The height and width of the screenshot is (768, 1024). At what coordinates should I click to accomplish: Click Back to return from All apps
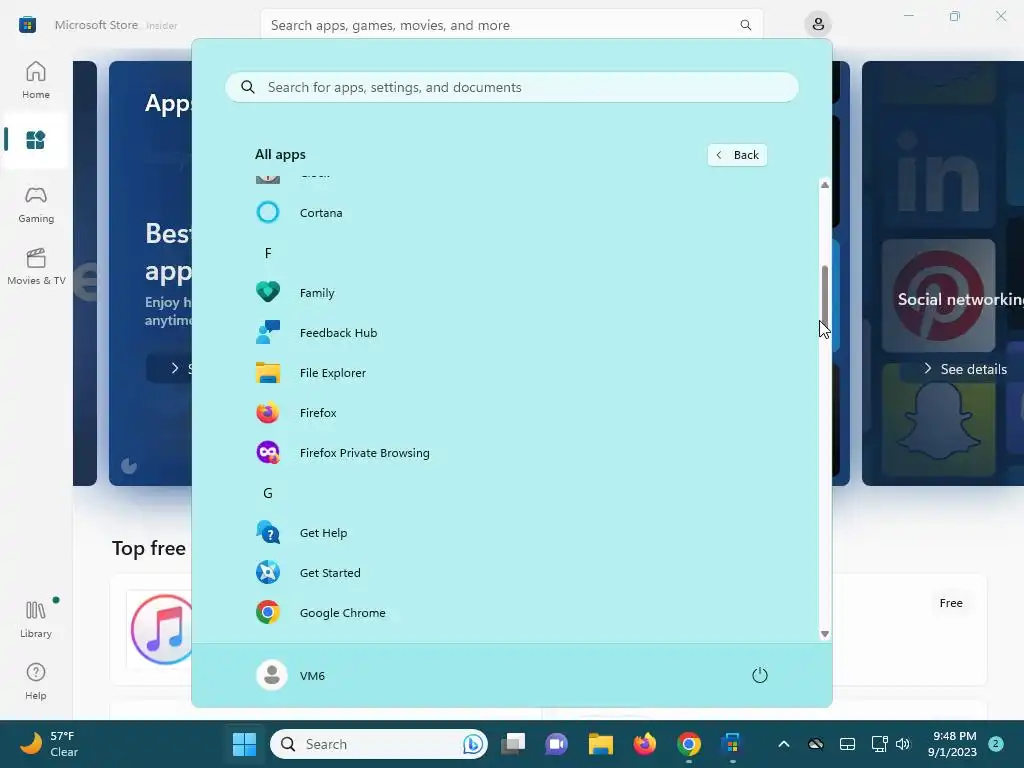pos(737,155)
